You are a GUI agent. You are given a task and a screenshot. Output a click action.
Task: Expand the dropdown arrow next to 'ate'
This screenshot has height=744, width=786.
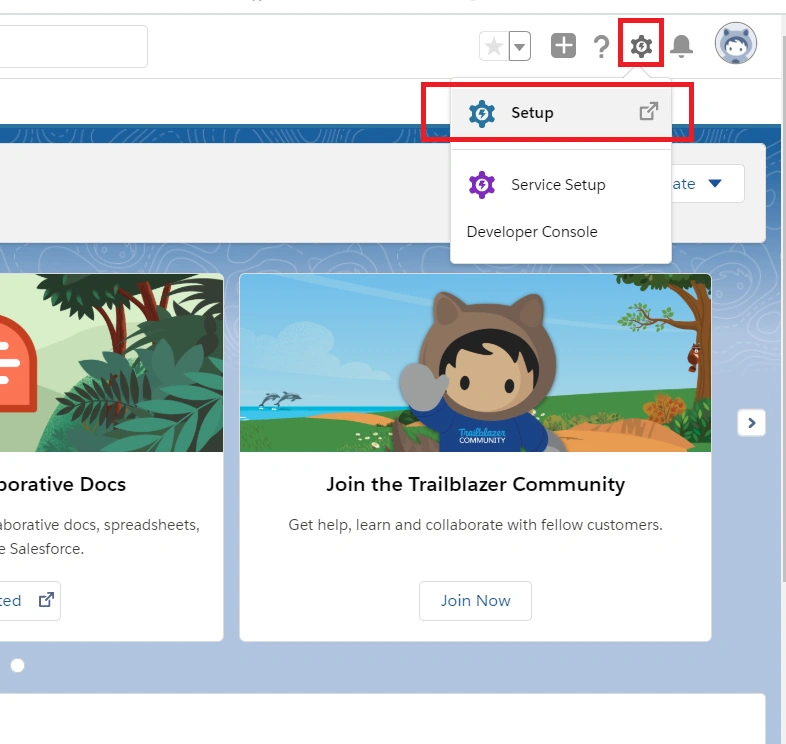[715, 183]
